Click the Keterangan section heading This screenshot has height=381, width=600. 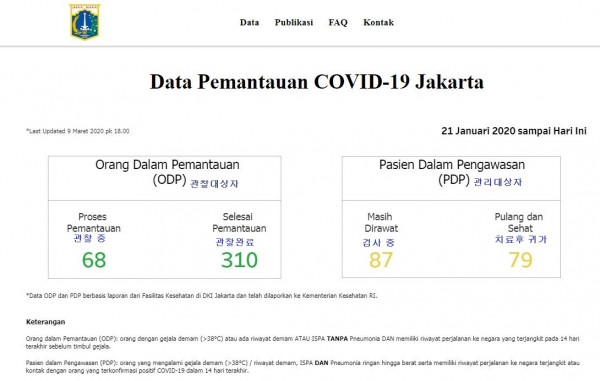46,322
